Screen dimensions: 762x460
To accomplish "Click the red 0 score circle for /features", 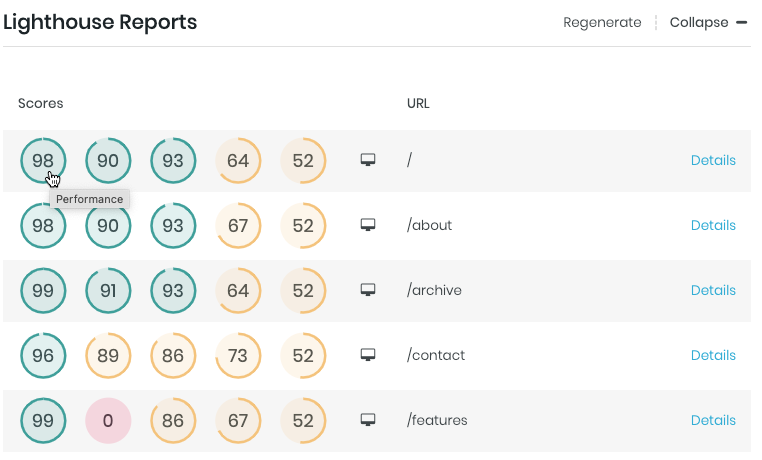I will pos(108,420).
